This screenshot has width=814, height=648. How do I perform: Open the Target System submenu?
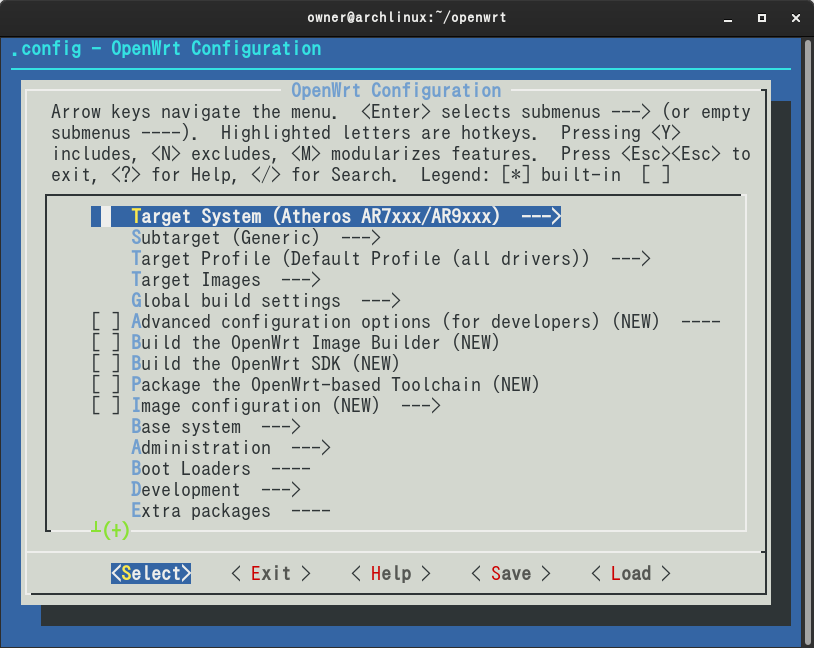pos(326,217)
